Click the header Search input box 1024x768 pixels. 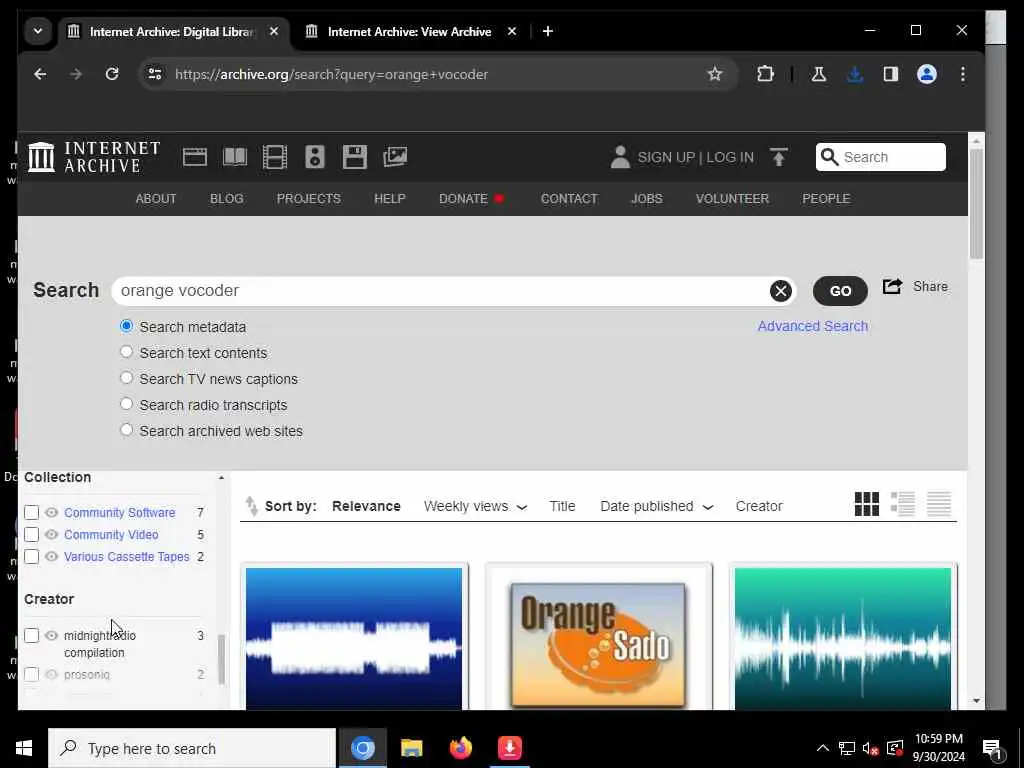(x=880, y=157)
